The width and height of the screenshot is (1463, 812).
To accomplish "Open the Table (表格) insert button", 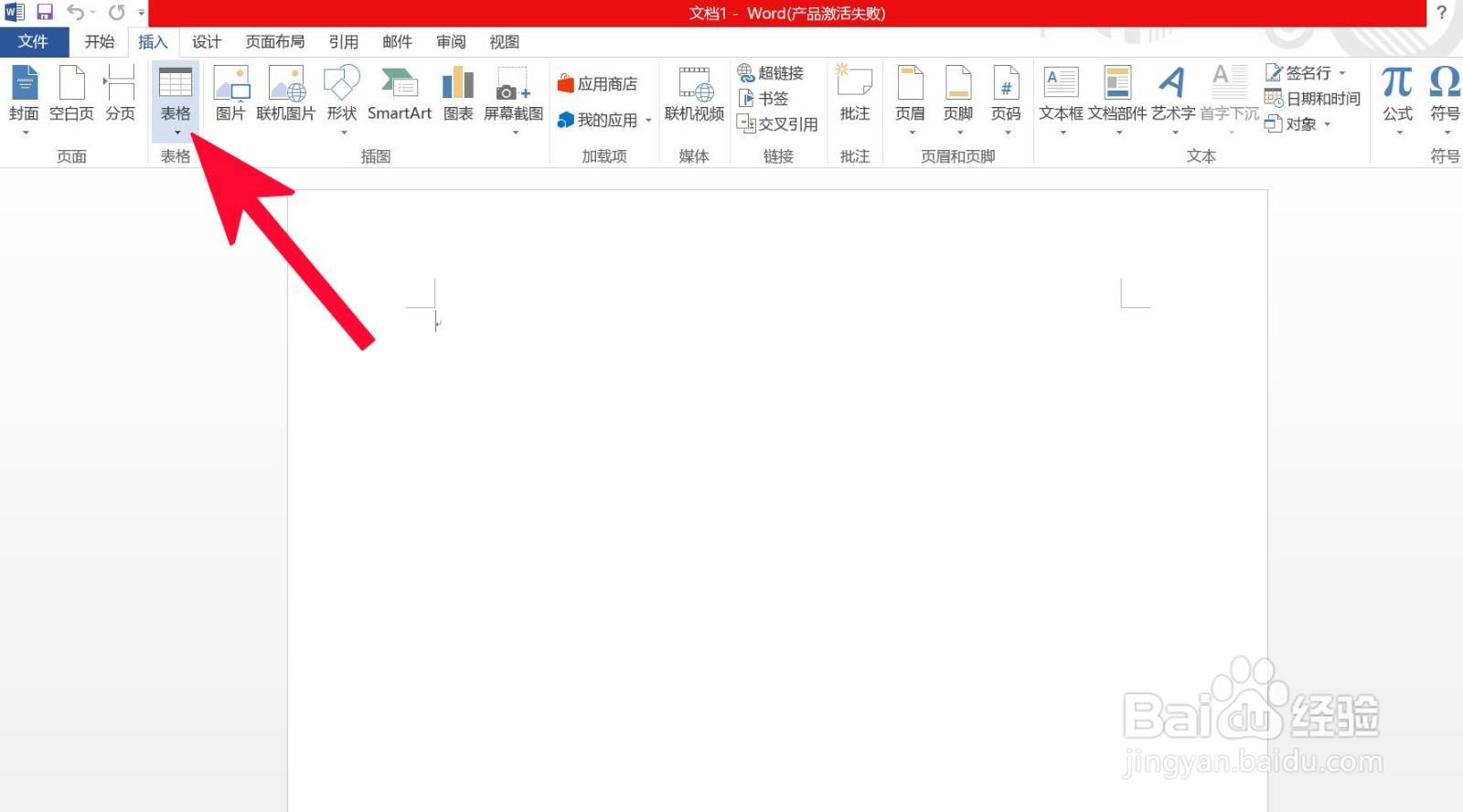I will click(x=176, y=100).
